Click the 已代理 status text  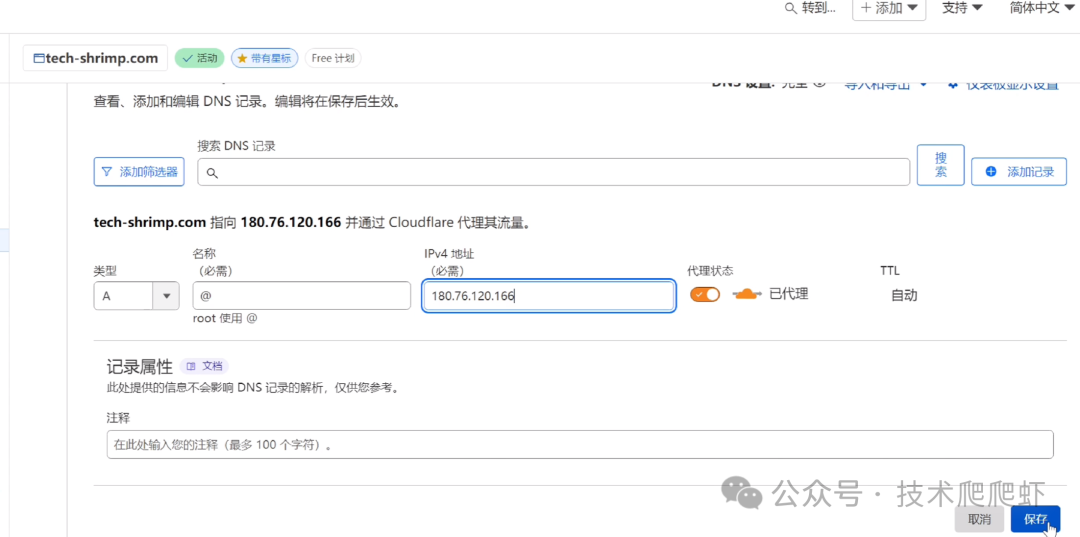point(789,294)
